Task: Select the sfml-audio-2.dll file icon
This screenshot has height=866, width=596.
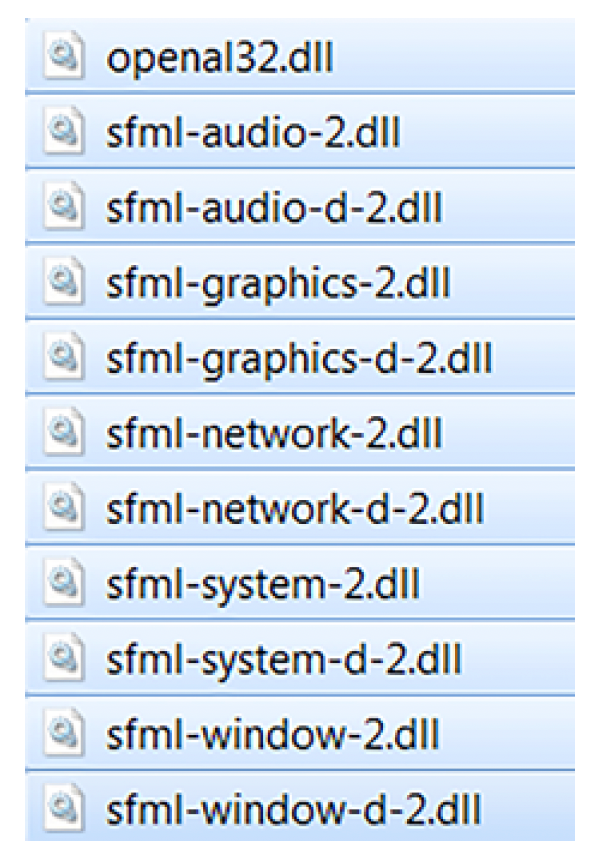Action: [x=64, y=131]
